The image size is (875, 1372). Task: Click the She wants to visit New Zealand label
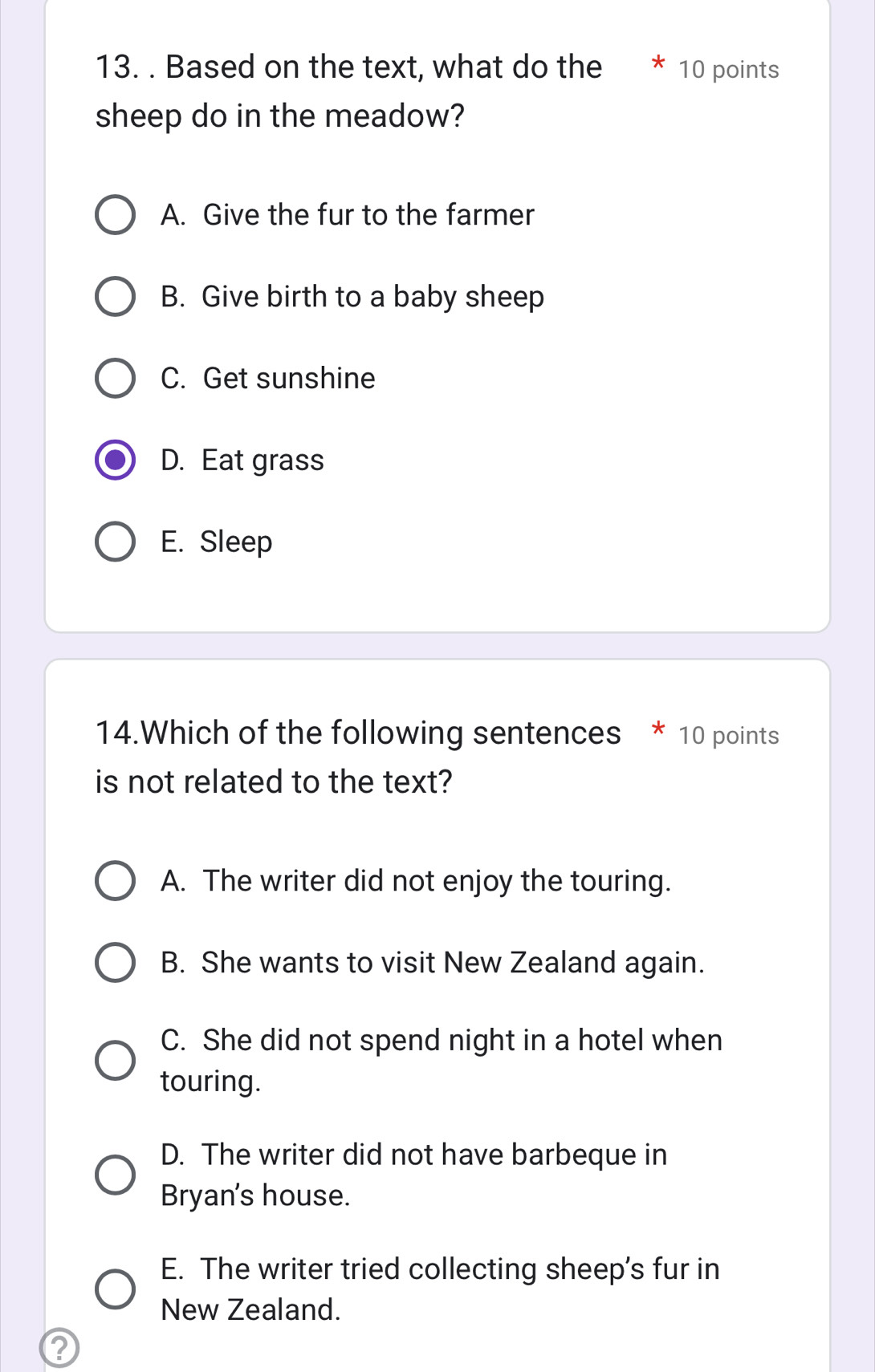point(433,963)
